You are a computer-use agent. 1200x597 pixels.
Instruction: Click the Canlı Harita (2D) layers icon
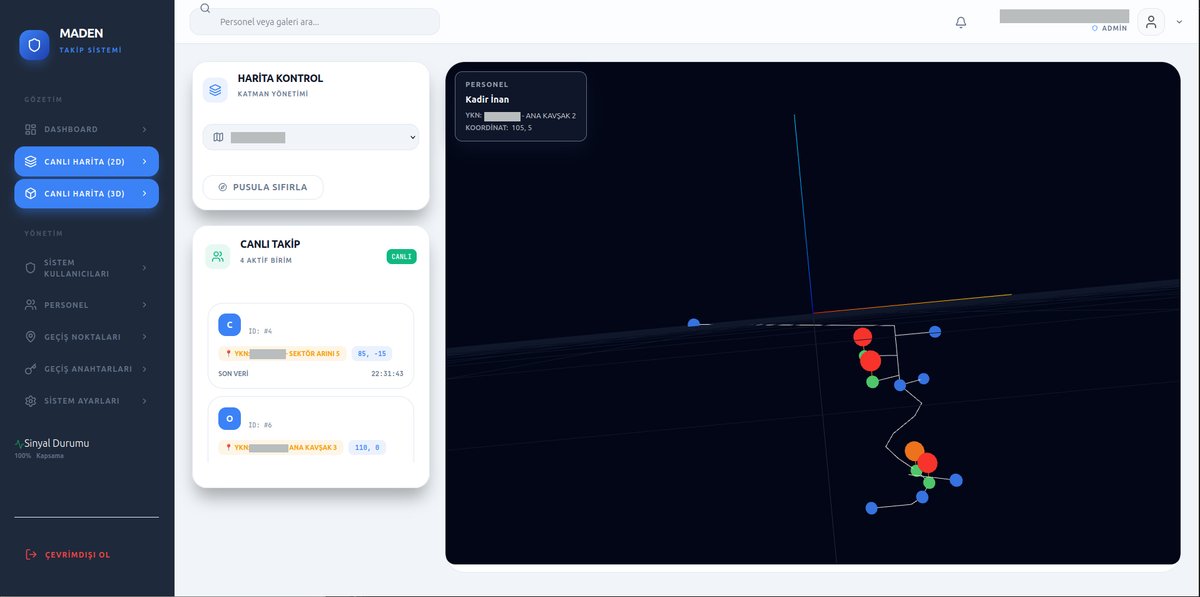[31, 161]
